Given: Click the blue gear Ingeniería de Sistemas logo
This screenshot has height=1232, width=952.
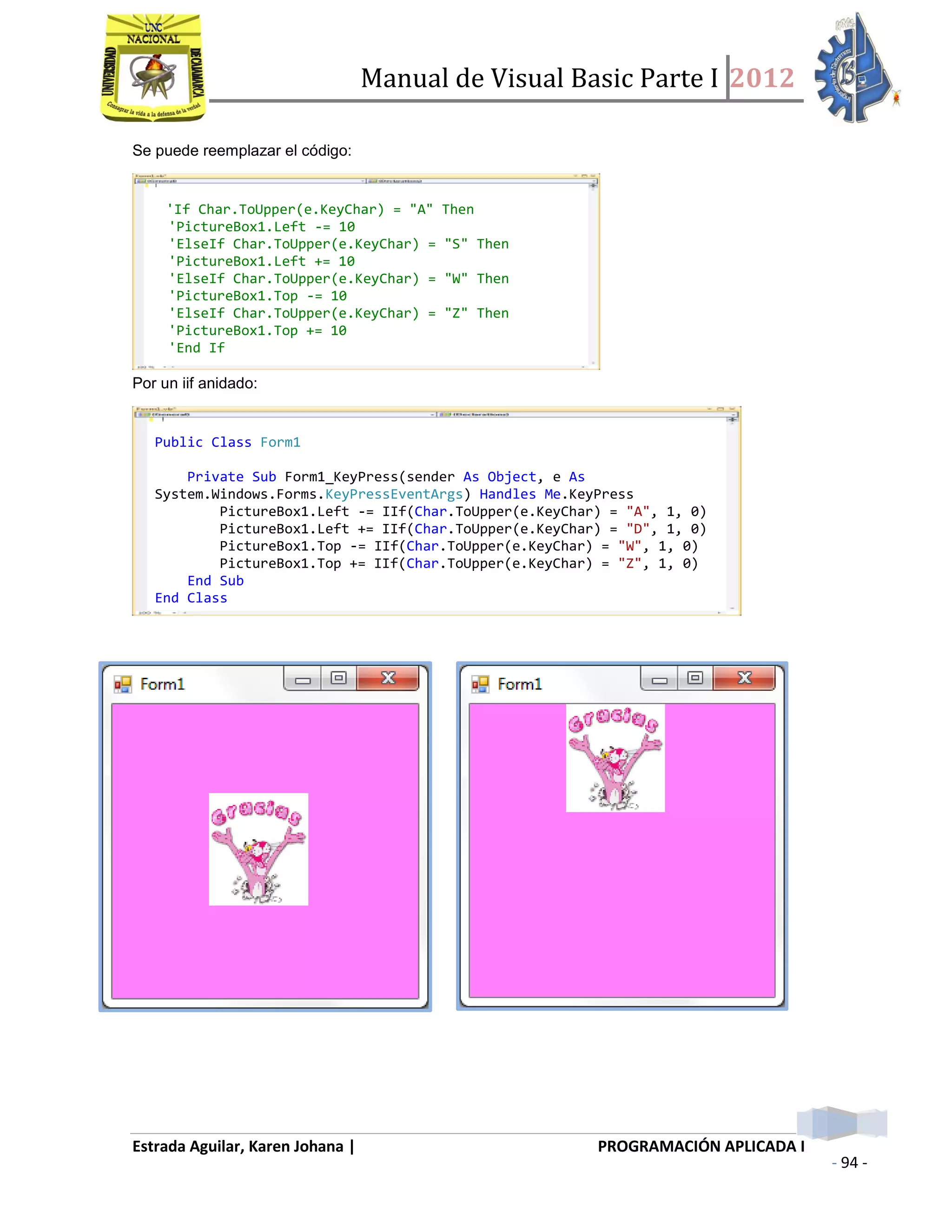Looking at the screenshot, I should 857,68.
